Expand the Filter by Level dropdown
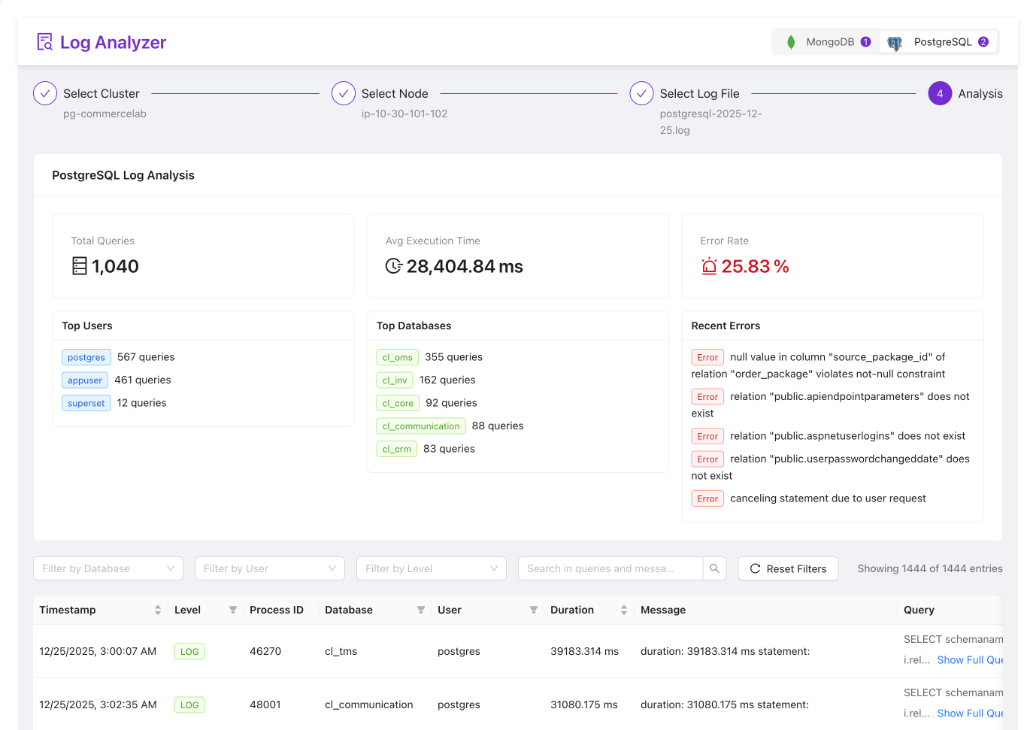Viewport: 1024px width, 730px height. coord(431,568)
